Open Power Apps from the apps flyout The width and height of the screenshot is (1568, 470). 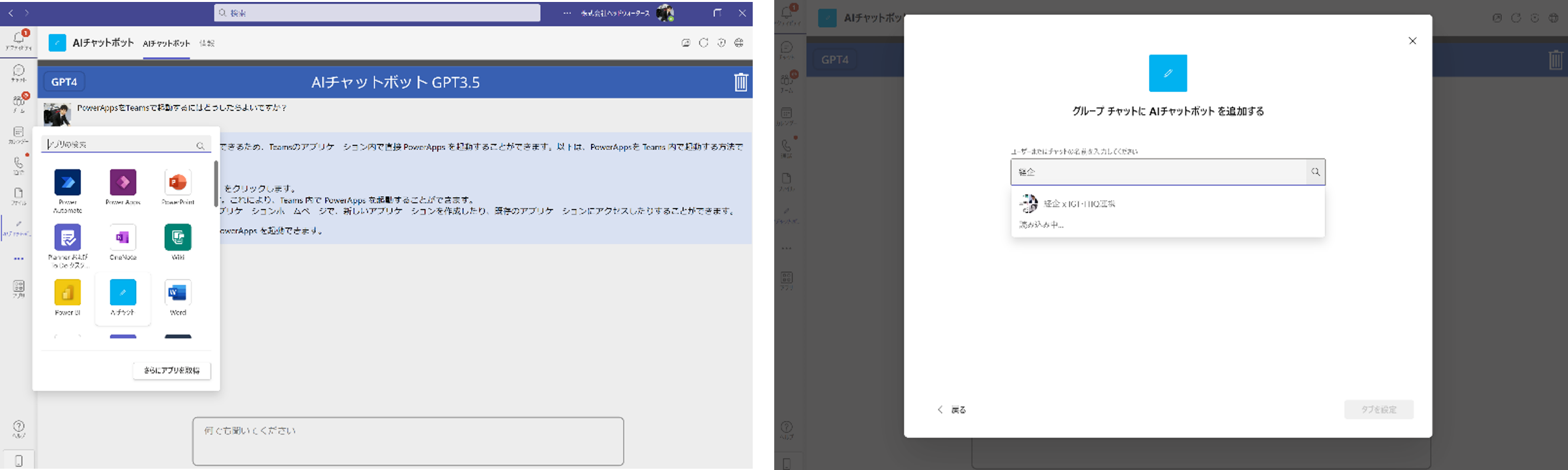pyautogui.click(x=123, y=183)
